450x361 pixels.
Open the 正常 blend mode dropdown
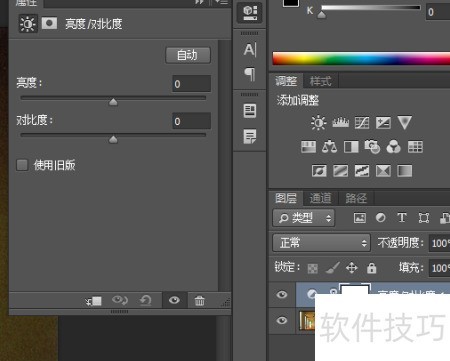[x=322, y=243]
